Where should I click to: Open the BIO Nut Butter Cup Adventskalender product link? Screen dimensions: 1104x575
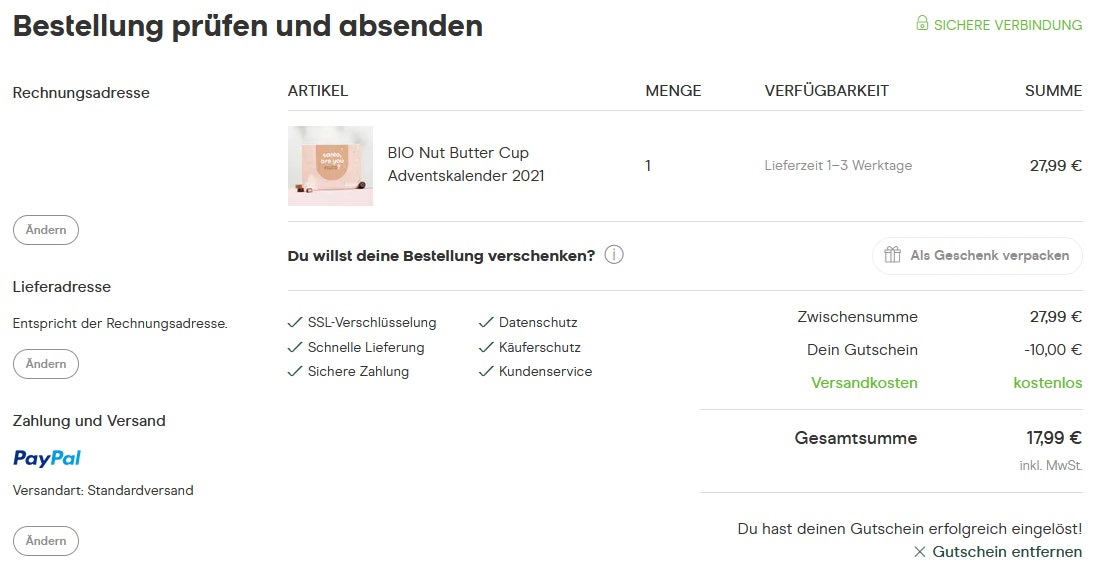[x=467, y=165]
